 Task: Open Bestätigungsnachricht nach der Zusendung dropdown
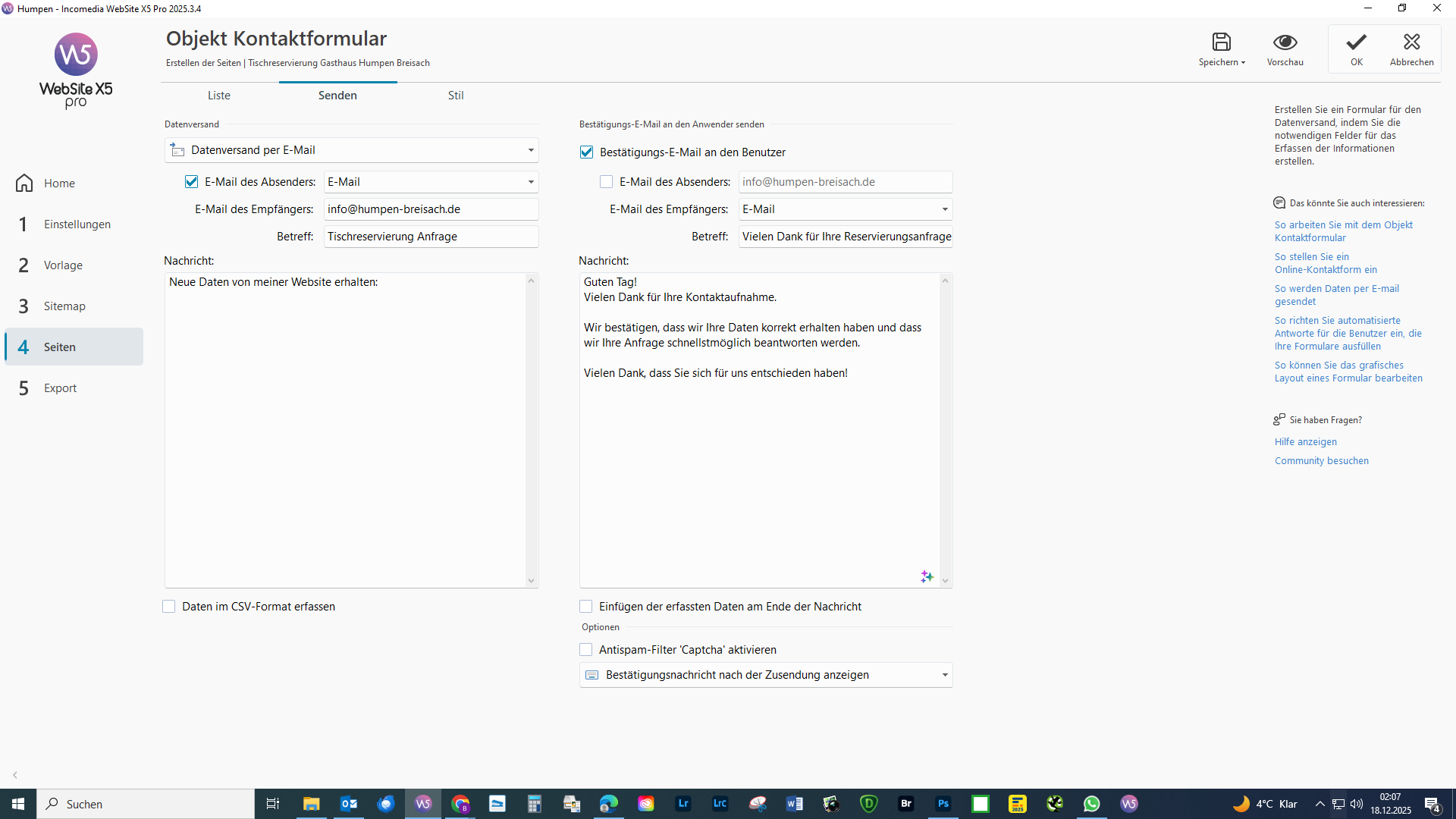(x=944, y=675)
